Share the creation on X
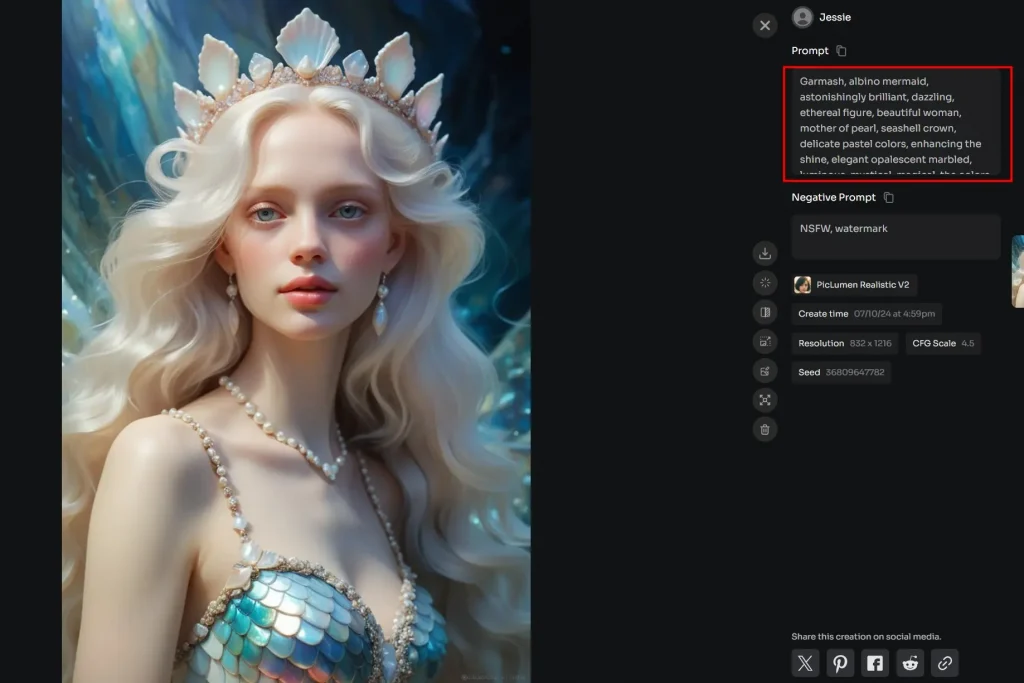Image resolution: width=1024 pixels, height=683 pixels. [x=805, y=662]
